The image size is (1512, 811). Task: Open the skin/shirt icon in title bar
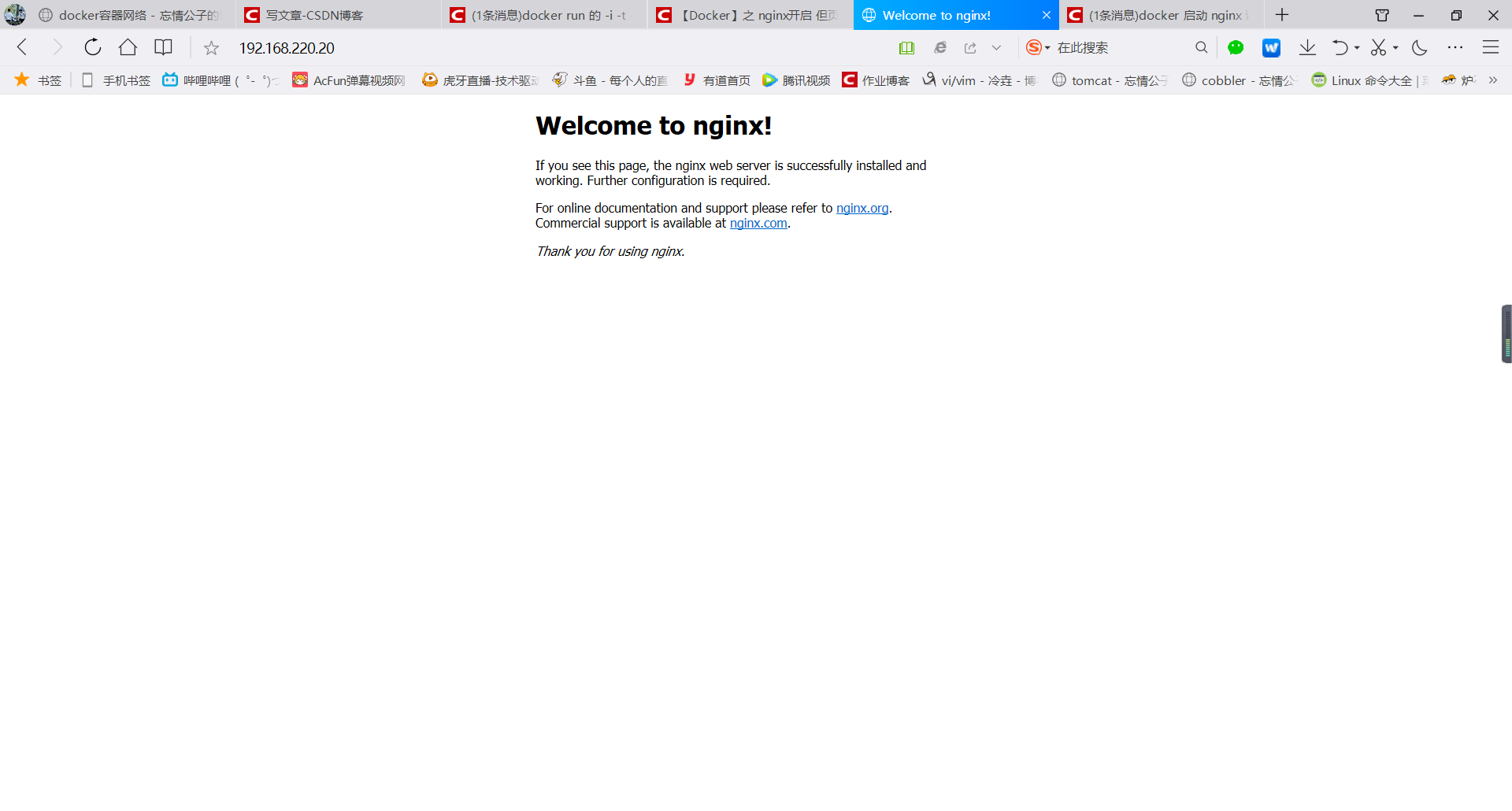1382,15
